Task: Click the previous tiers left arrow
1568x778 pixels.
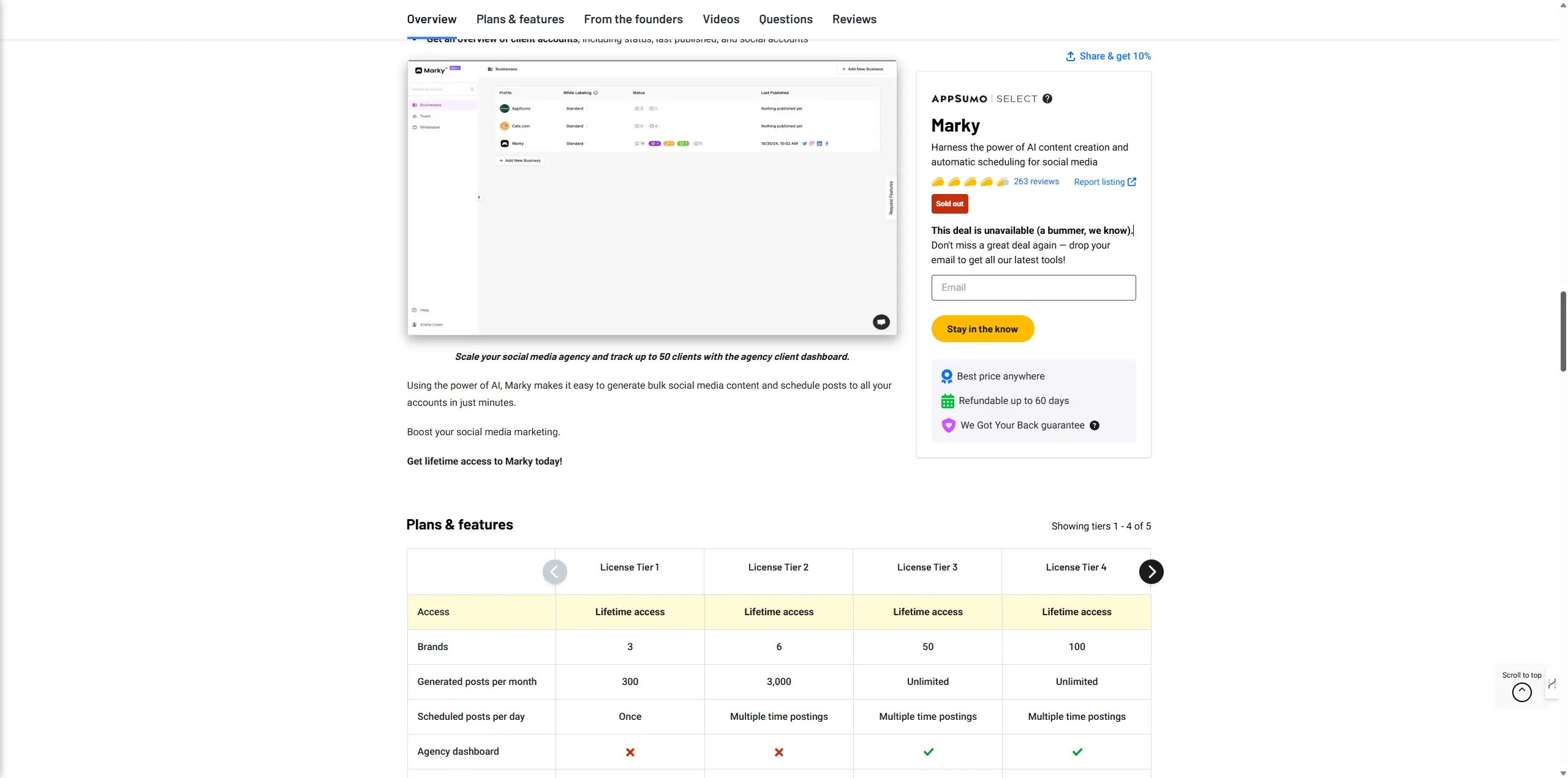Action: 554,572
